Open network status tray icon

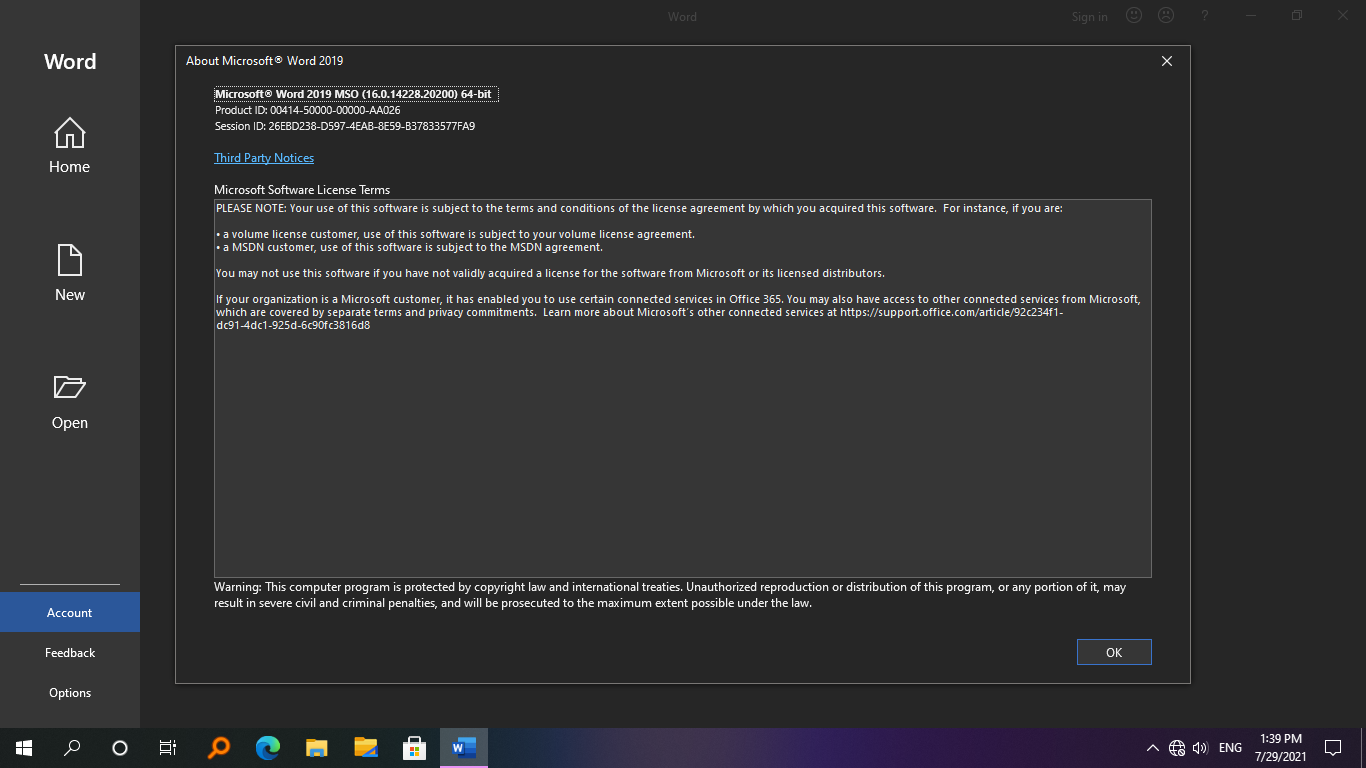tap(1177, 748)
